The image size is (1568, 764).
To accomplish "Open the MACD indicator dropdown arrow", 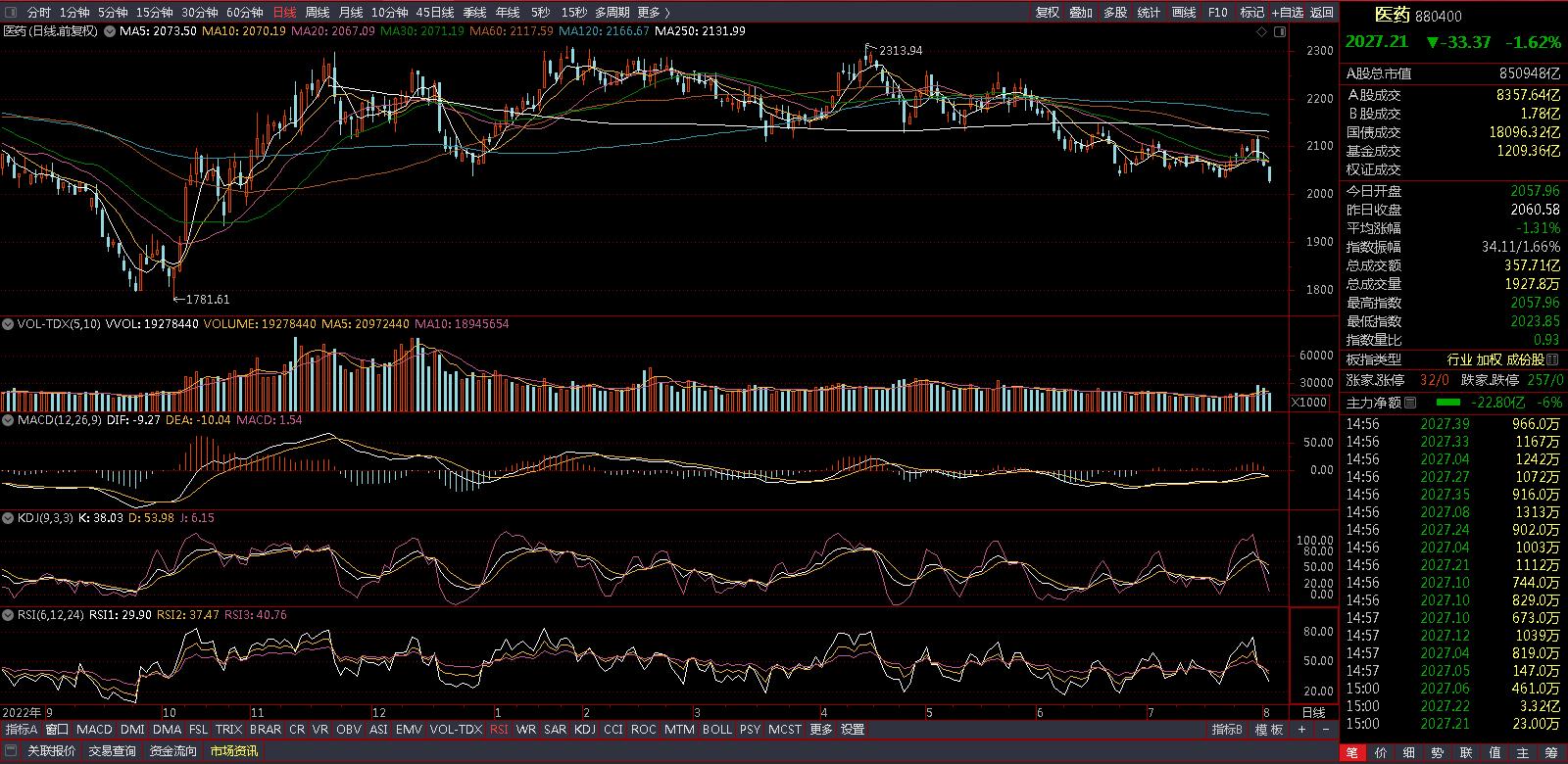I will point(7,420).
